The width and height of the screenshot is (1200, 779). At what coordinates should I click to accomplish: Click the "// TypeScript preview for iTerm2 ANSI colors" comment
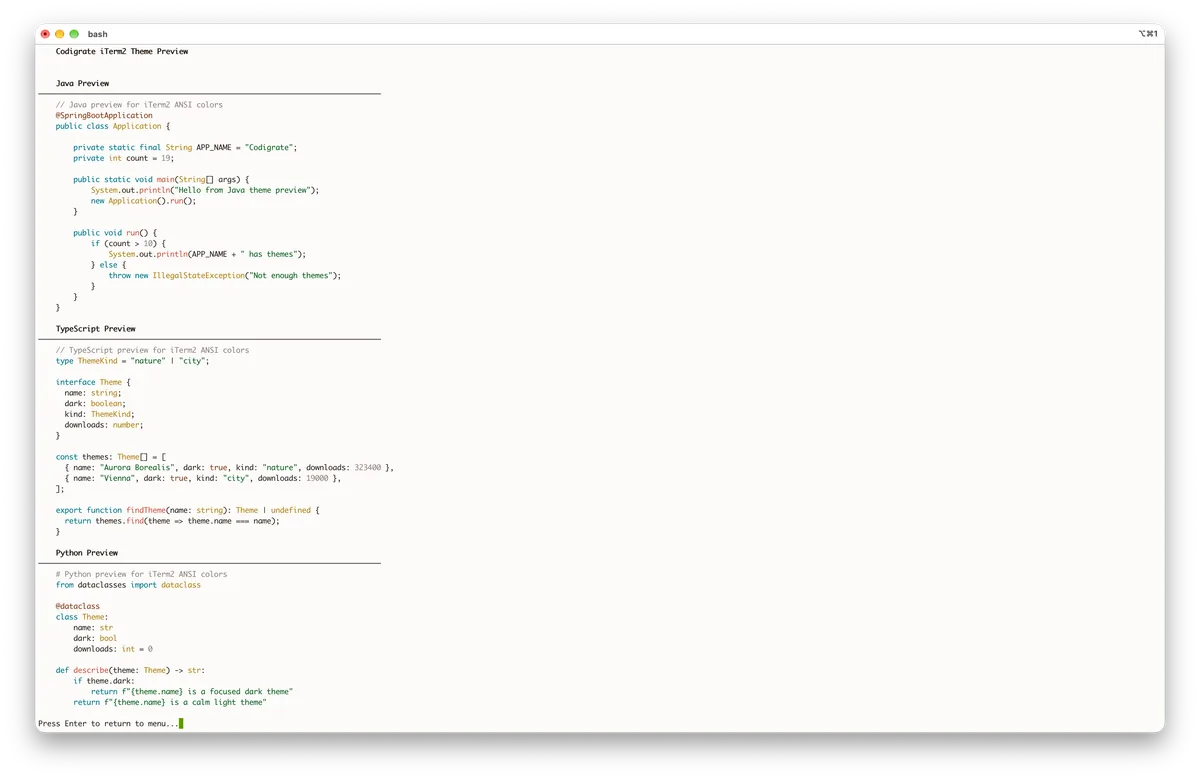pos(153,350)
